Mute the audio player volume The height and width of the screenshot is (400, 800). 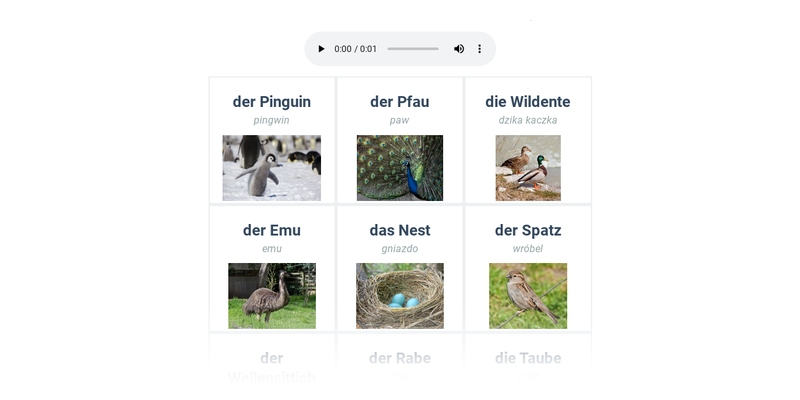point(459,49)
